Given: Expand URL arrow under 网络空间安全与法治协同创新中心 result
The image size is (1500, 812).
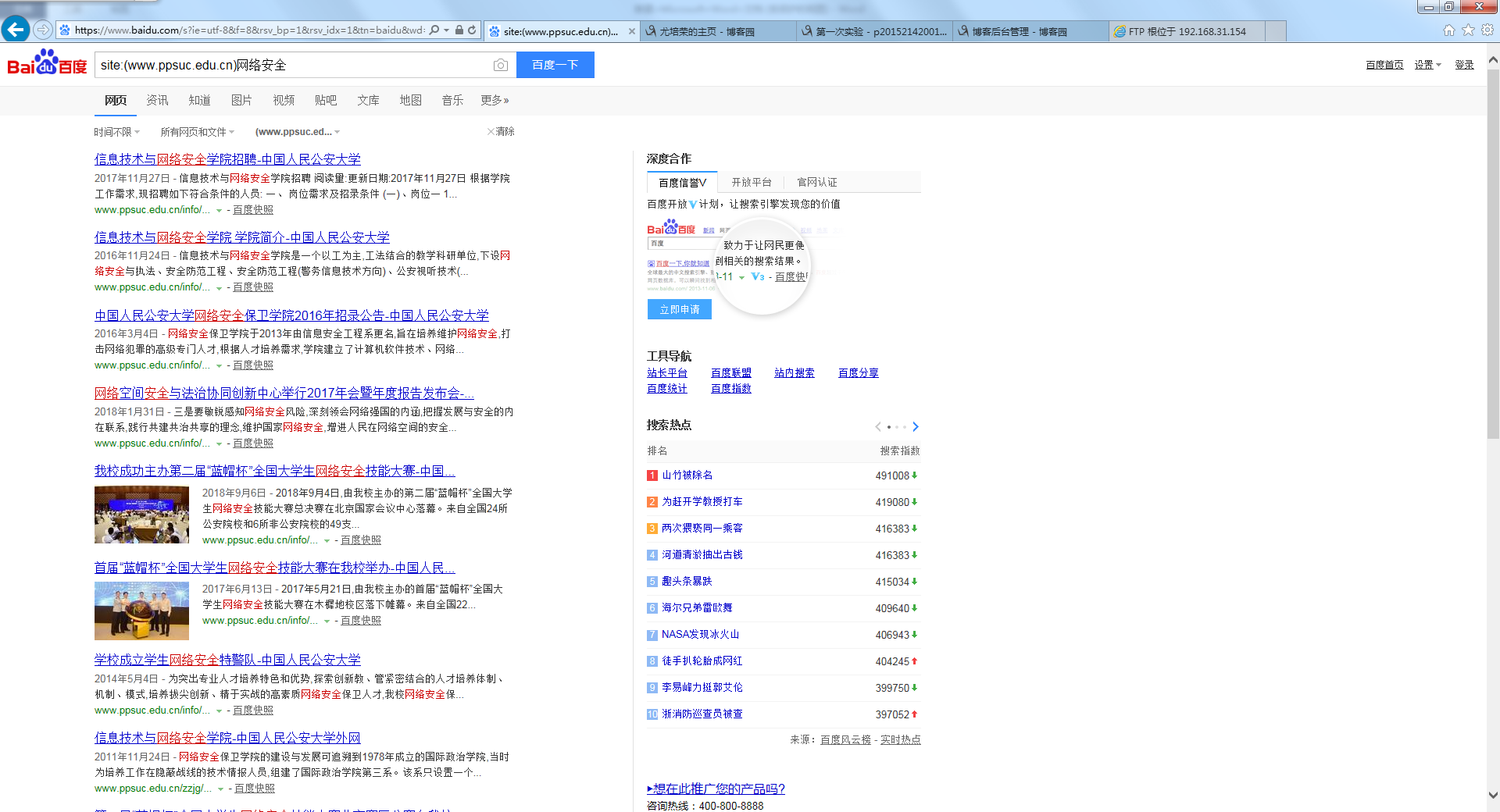Looking at the screenshot, I should pyautogui.click(x=219, y=443).
